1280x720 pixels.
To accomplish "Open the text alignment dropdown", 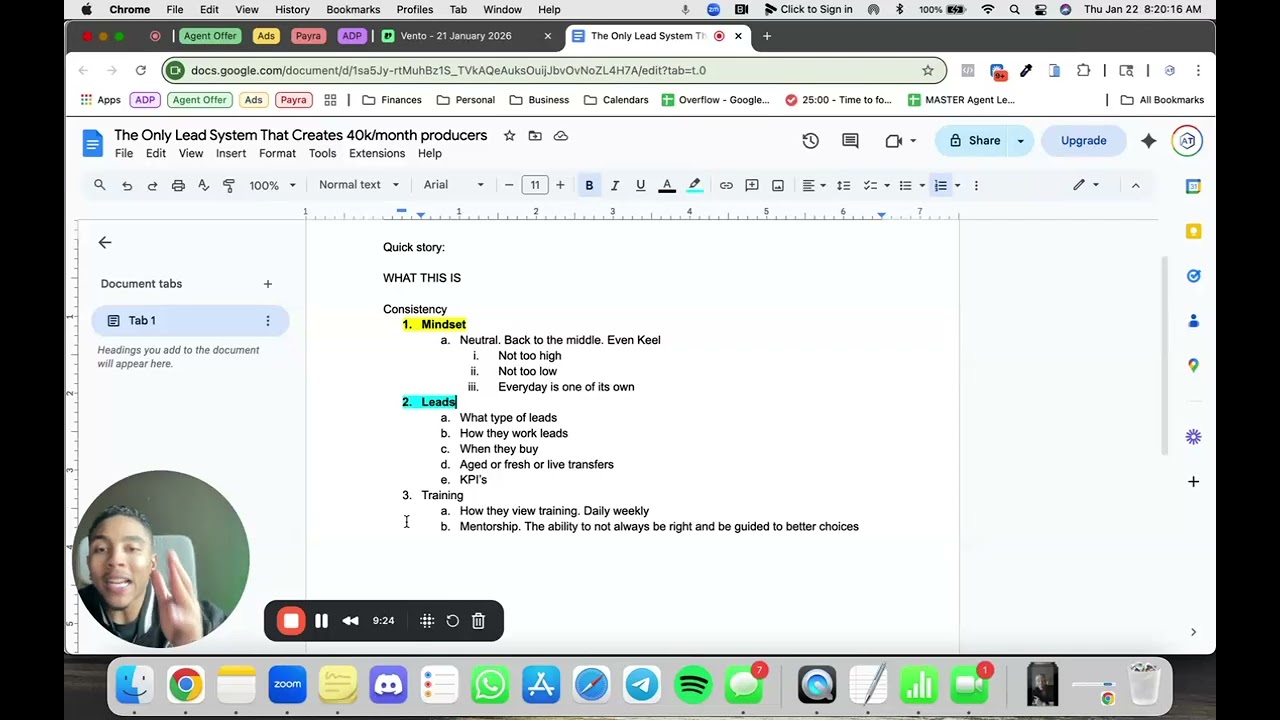I will click(813, 185).
